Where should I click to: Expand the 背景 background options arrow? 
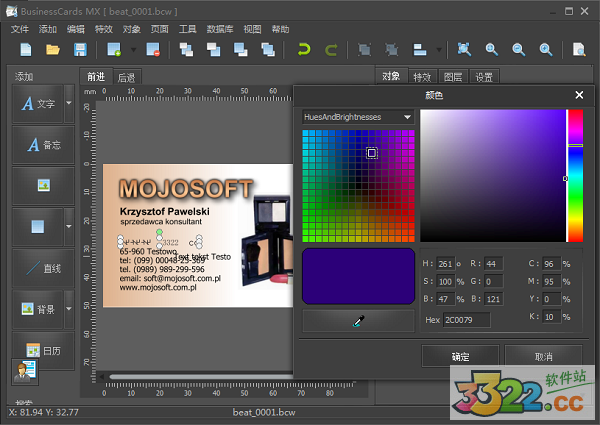(69, 309)
